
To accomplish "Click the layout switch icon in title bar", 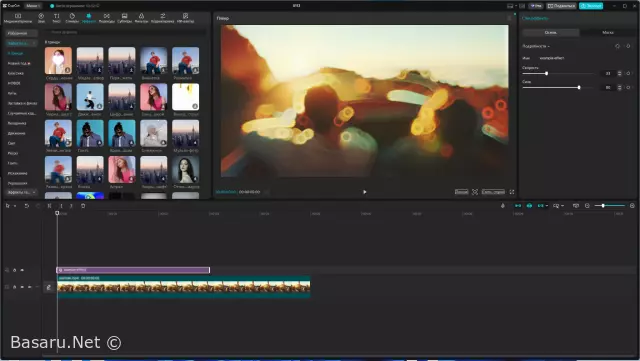I will coord(510,6).
